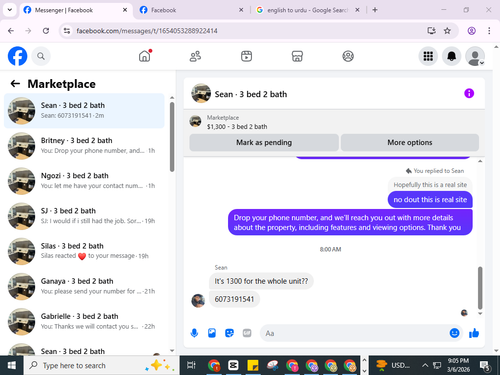Screen dimensions: 500x375
Task: Open the notifications bell
Action: pyautogui.click(x=451, y=56)
